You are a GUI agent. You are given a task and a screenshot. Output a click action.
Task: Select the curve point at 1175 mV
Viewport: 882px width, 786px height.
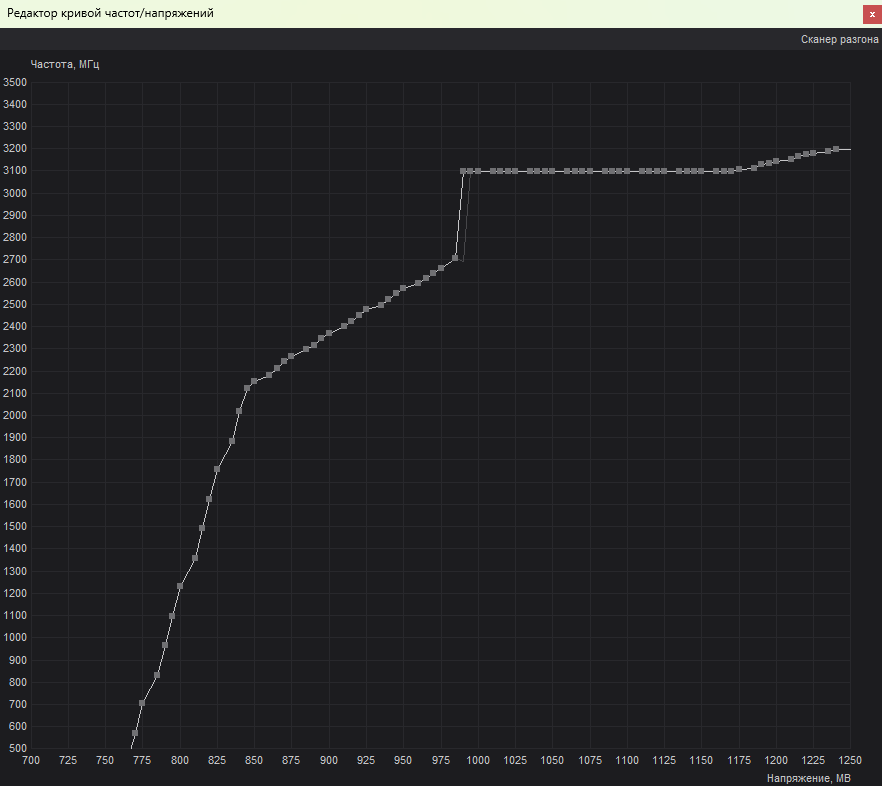point(739,169)
